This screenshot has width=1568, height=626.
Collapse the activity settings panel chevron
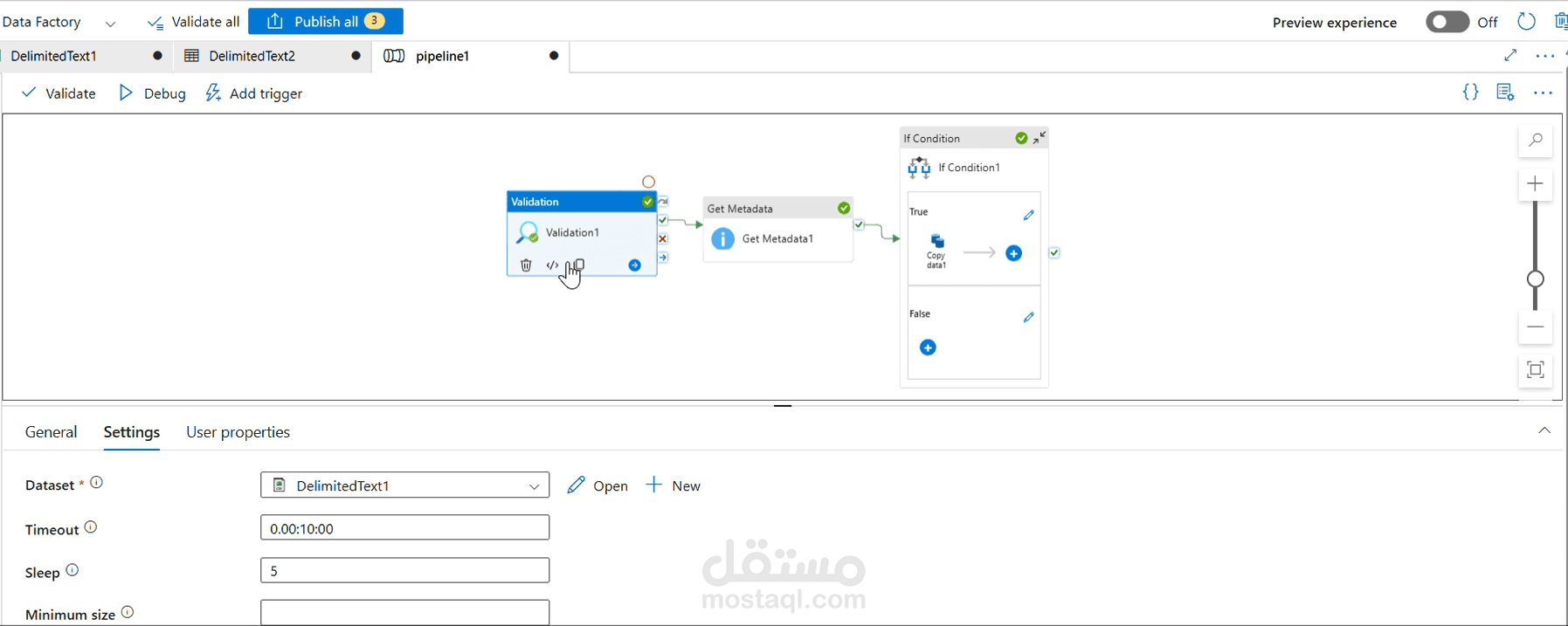(1544, 430)
